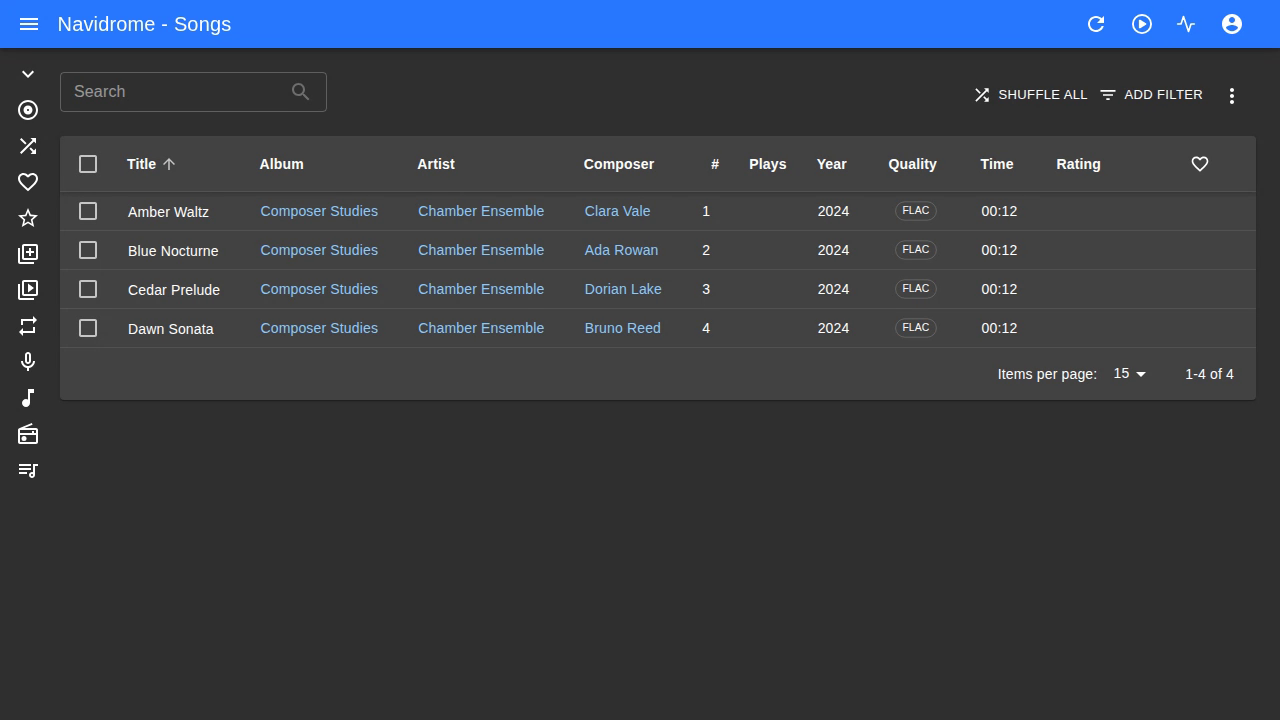Open Composer Studies album link for Amber Waltz

tap(319, 211)
